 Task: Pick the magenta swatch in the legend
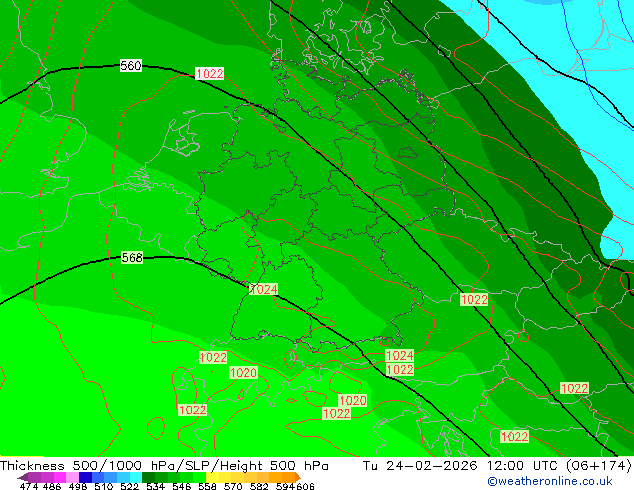pos(60,477)
